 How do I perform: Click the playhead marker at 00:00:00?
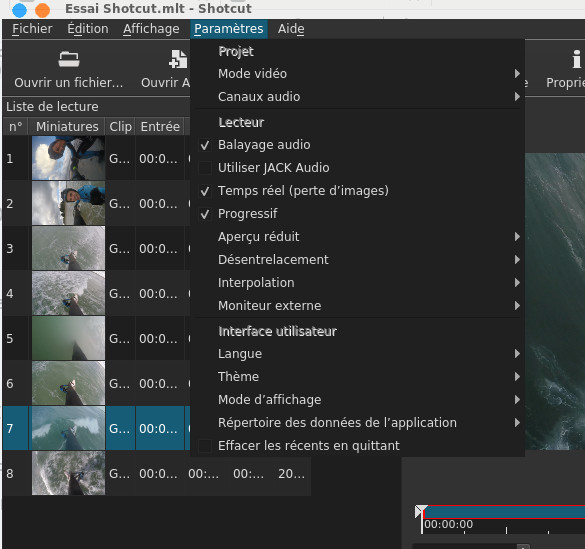coord(421,511)
